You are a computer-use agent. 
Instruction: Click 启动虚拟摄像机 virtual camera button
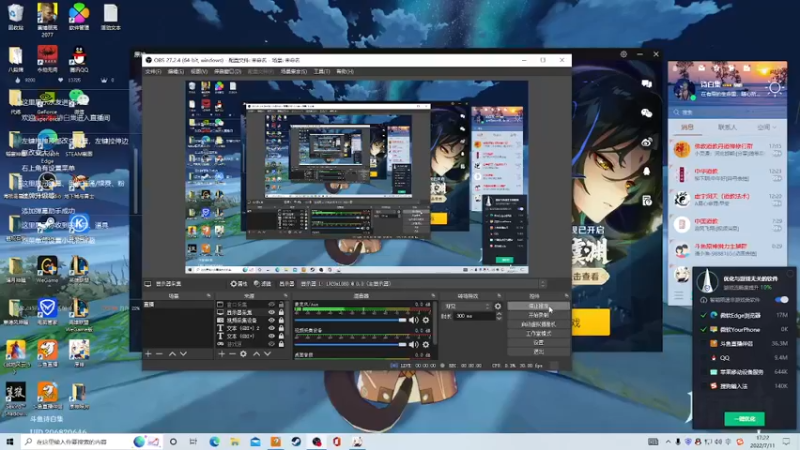click(x=538, y=324)
